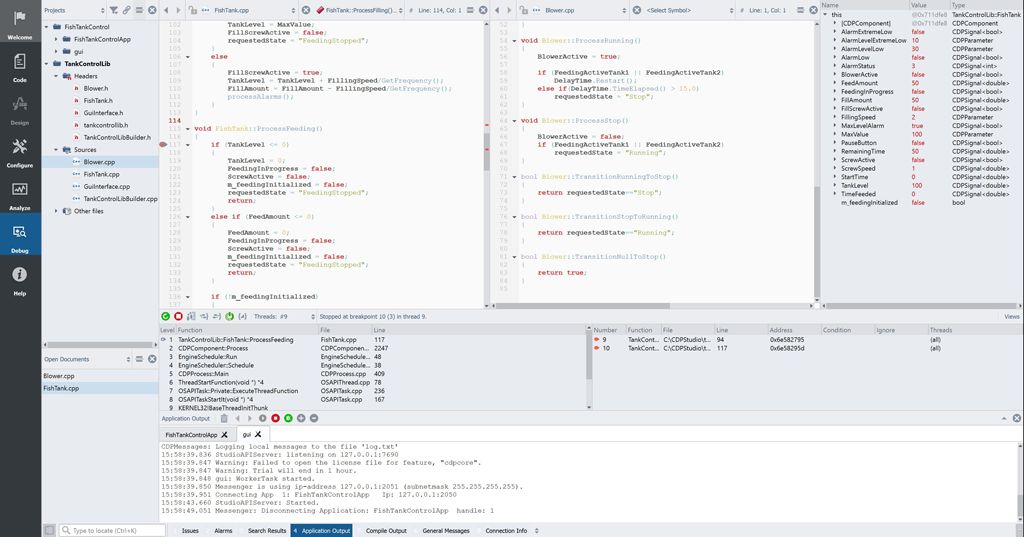Expand the FishTankControlApp tree node

[x=57, y=39]
